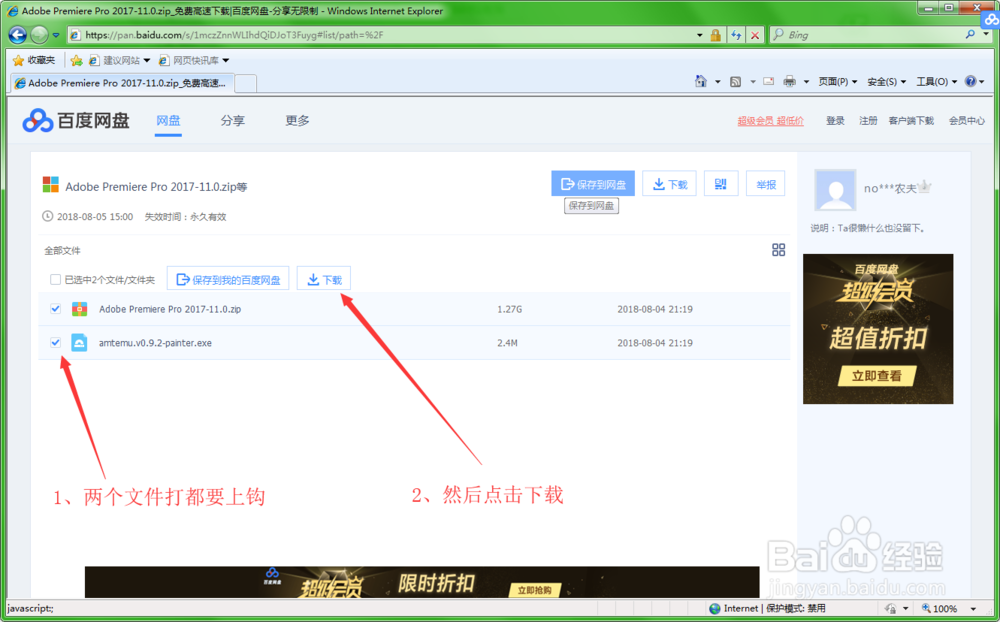Open the 建议网站 dropdown

click(119, 61)
